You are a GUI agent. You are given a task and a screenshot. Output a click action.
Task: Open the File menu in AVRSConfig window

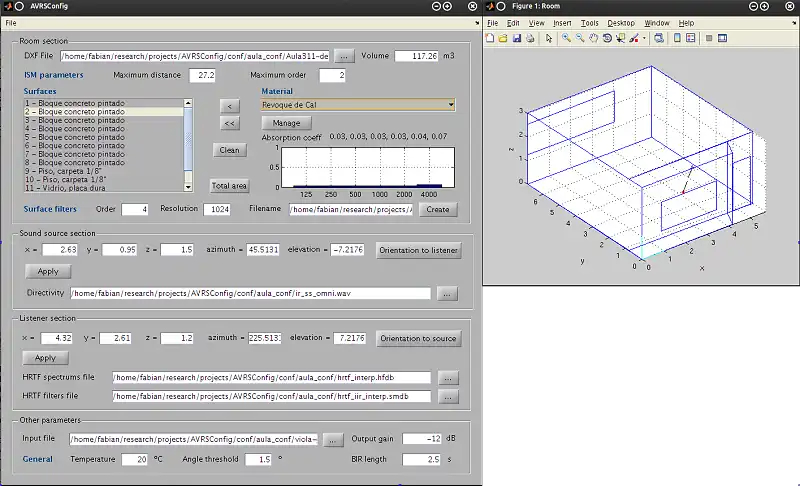[x=11, y=23]
